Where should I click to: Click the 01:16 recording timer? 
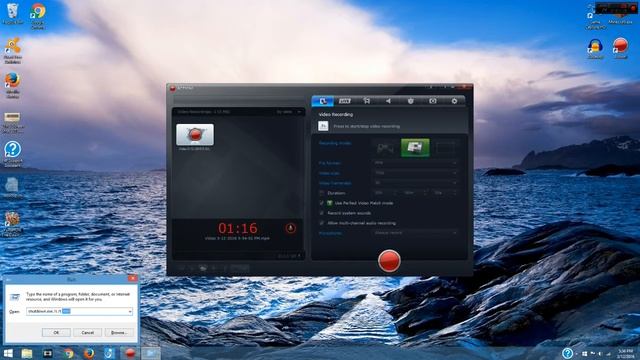[238, 228]
